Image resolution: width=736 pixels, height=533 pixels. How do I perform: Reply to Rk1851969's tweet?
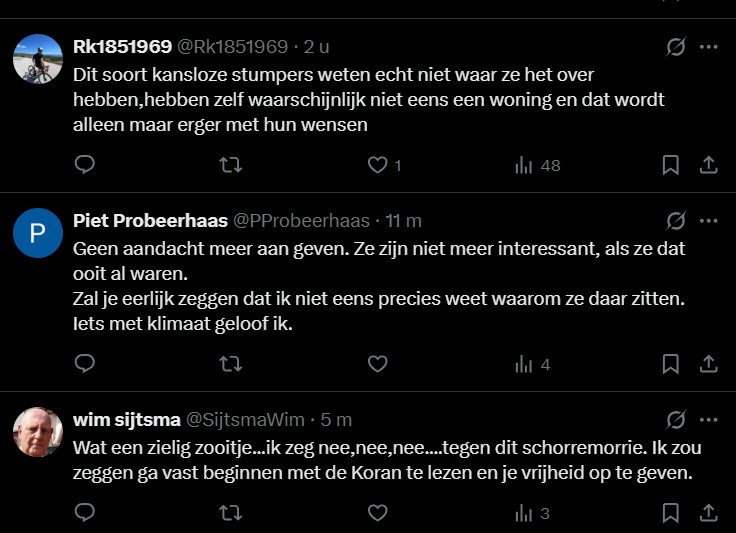85,165
